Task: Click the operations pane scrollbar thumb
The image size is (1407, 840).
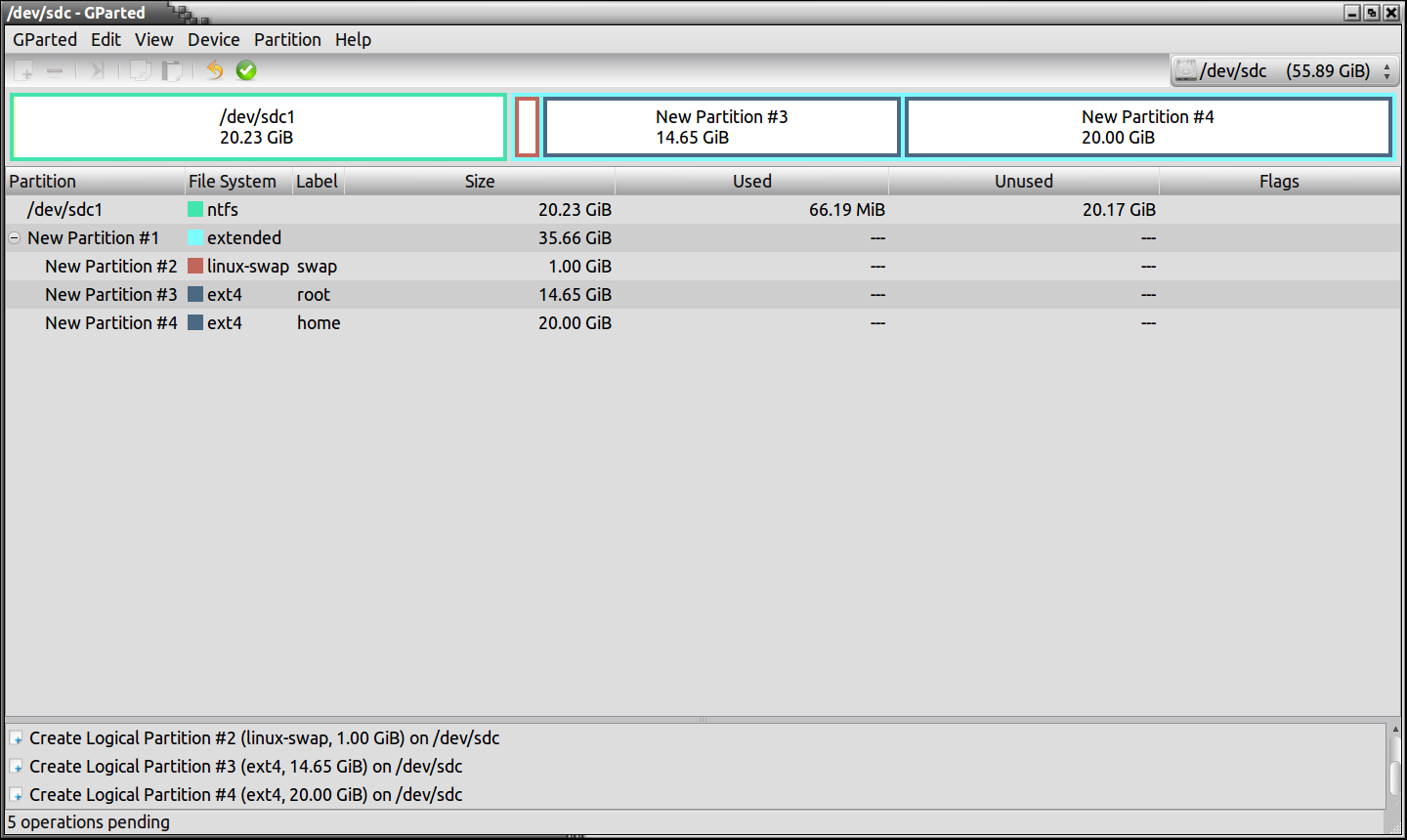Action: 1395,779
